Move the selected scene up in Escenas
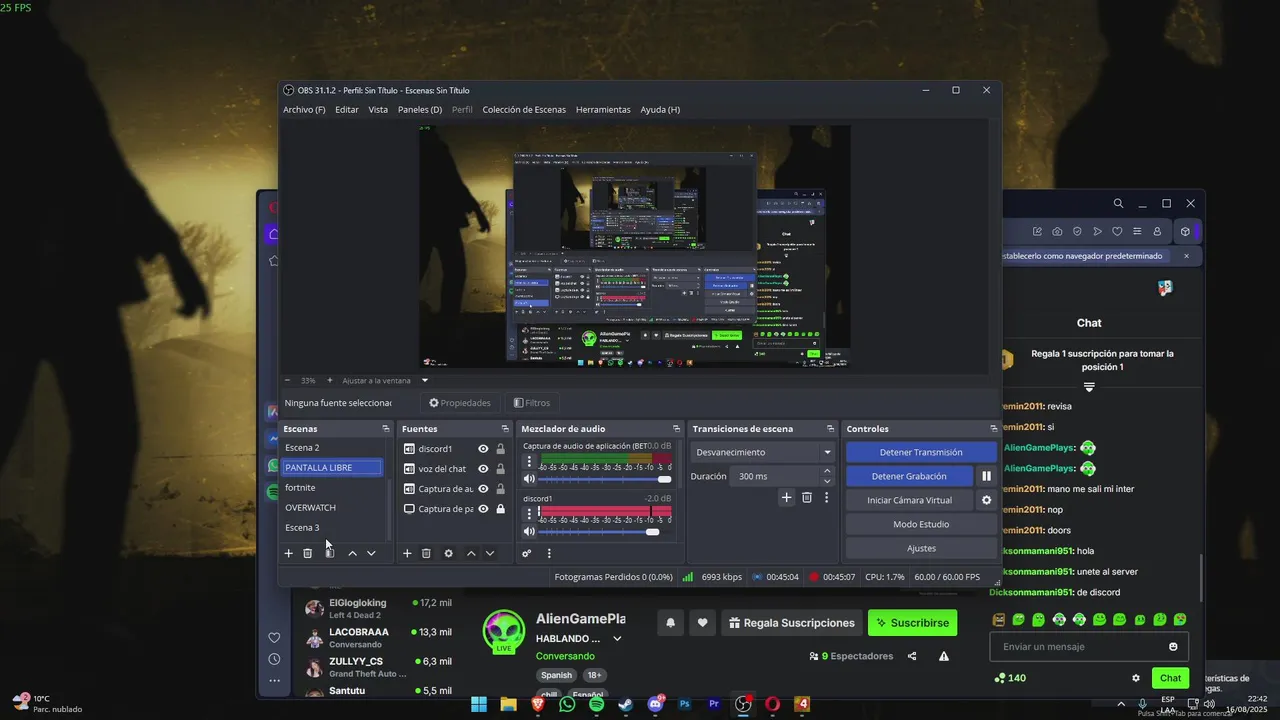This screenshot has height=720, width=1280. 352,553
